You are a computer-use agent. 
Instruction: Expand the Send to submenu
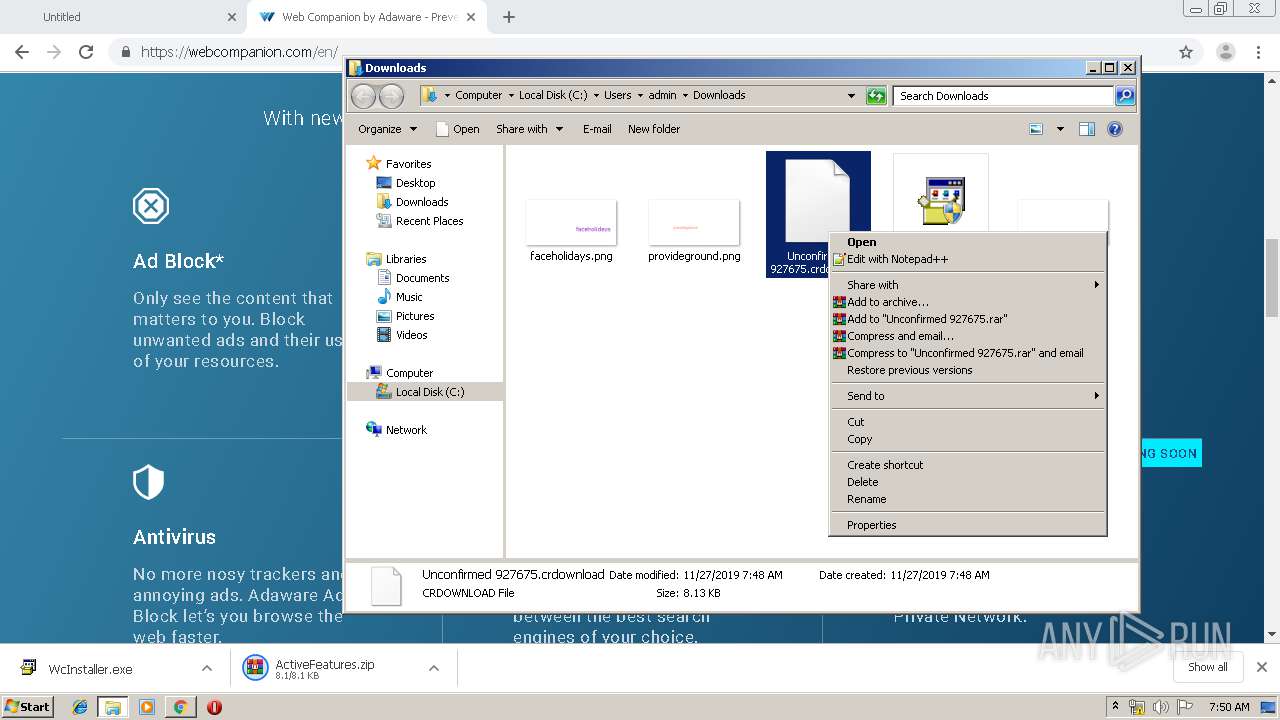(x=968, y=396)
